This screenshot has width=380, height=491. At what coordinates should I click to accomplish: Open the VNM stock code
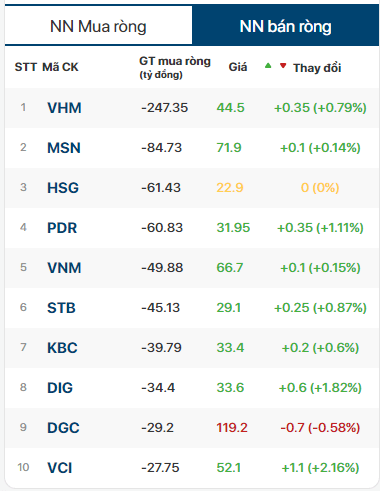coord(64,268)
